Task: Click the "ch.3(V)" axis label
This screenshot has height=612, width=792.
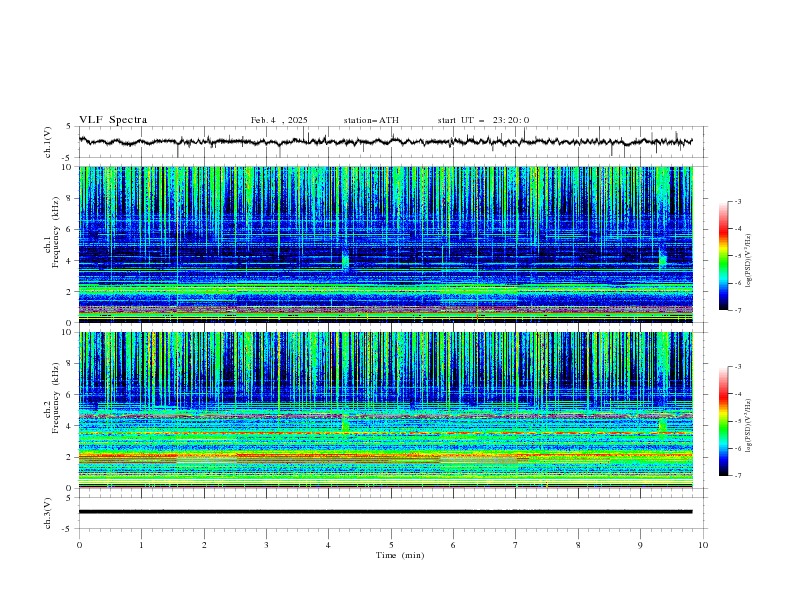Action: point(48,514)
